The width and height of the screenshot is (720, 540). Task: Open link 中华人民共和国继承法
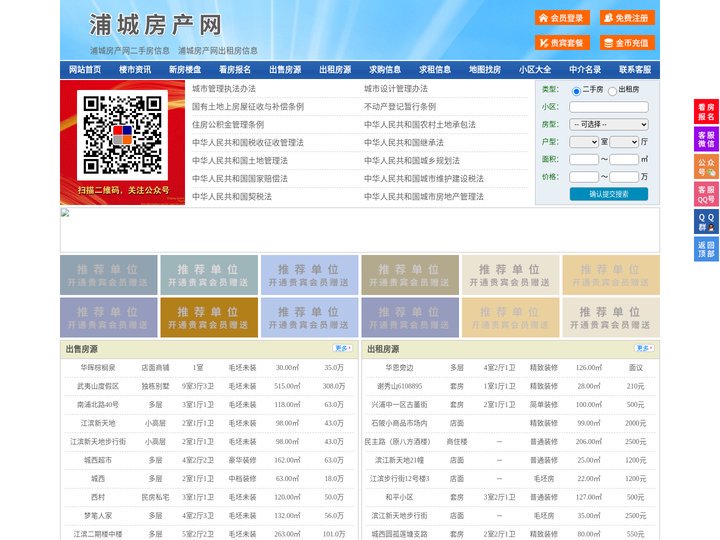tap(404, 142)
